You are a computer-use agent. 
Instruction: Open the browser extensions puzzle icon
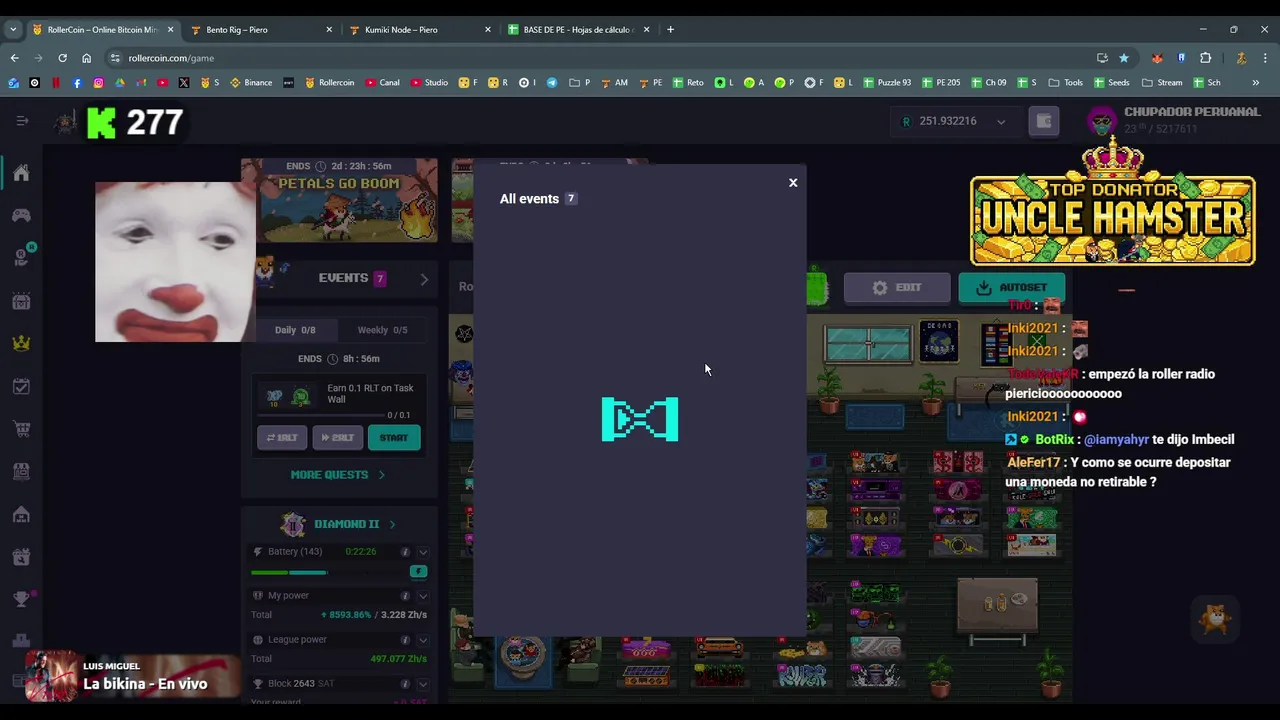(x=1206, y=58)
